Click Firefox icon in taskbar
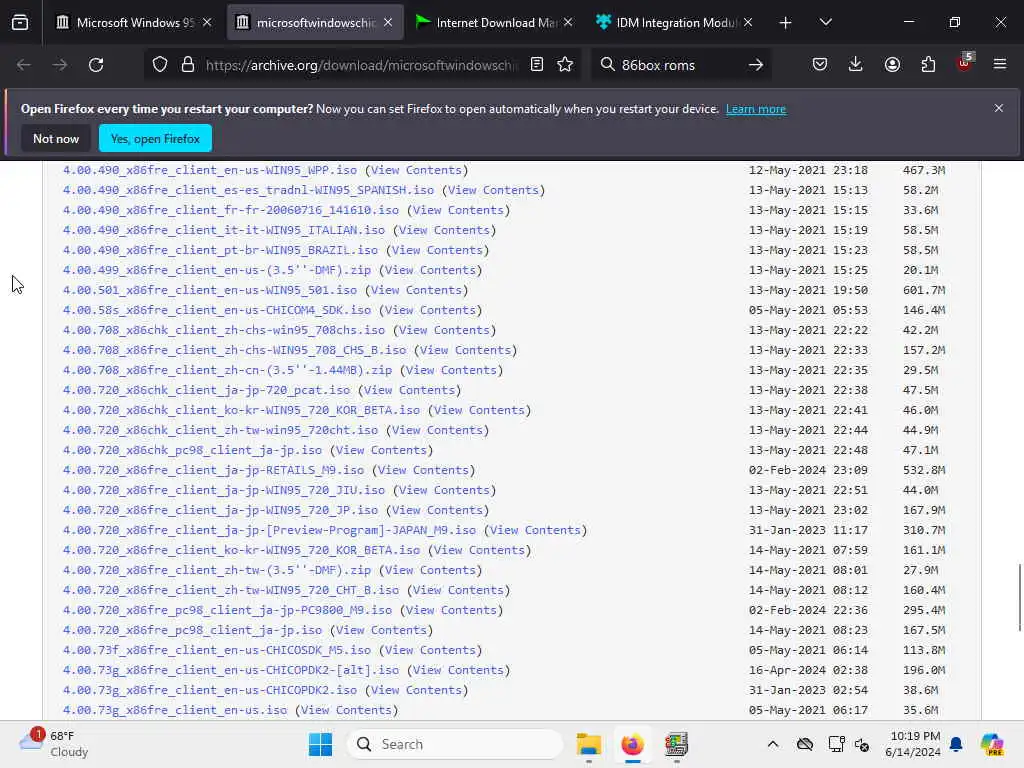This screenshot has width=1024, height=768. point(632,744)
